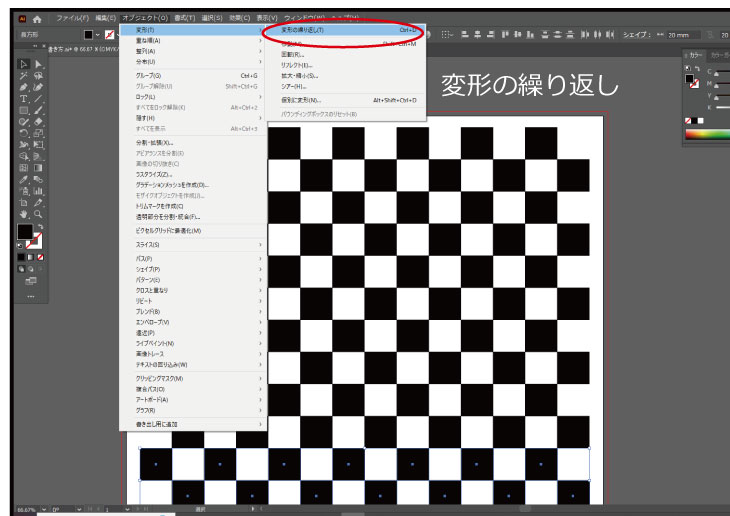Click 個別に変形(N)... in the submenu

301,100
